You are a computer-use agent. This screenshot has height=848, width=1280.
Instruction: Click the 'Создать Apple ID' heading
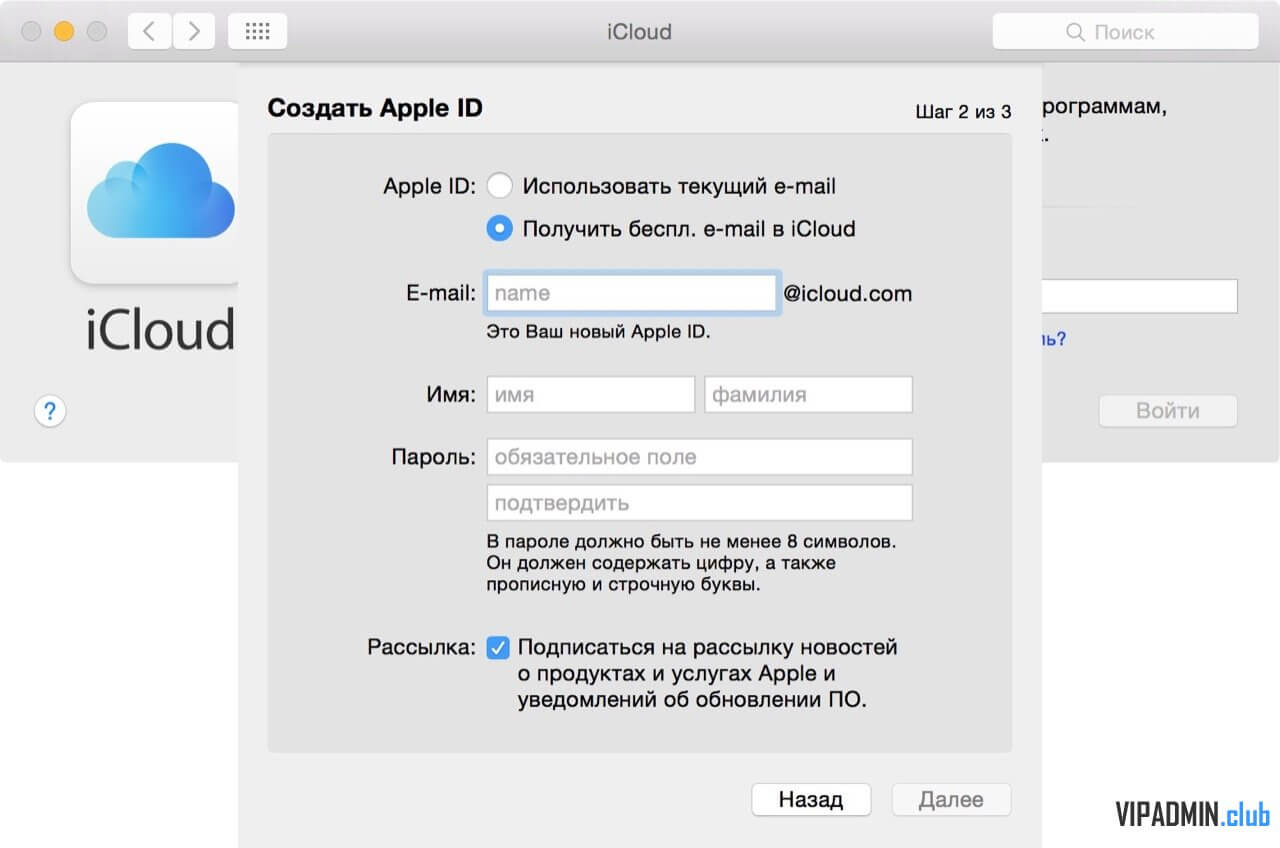[375, 108]
